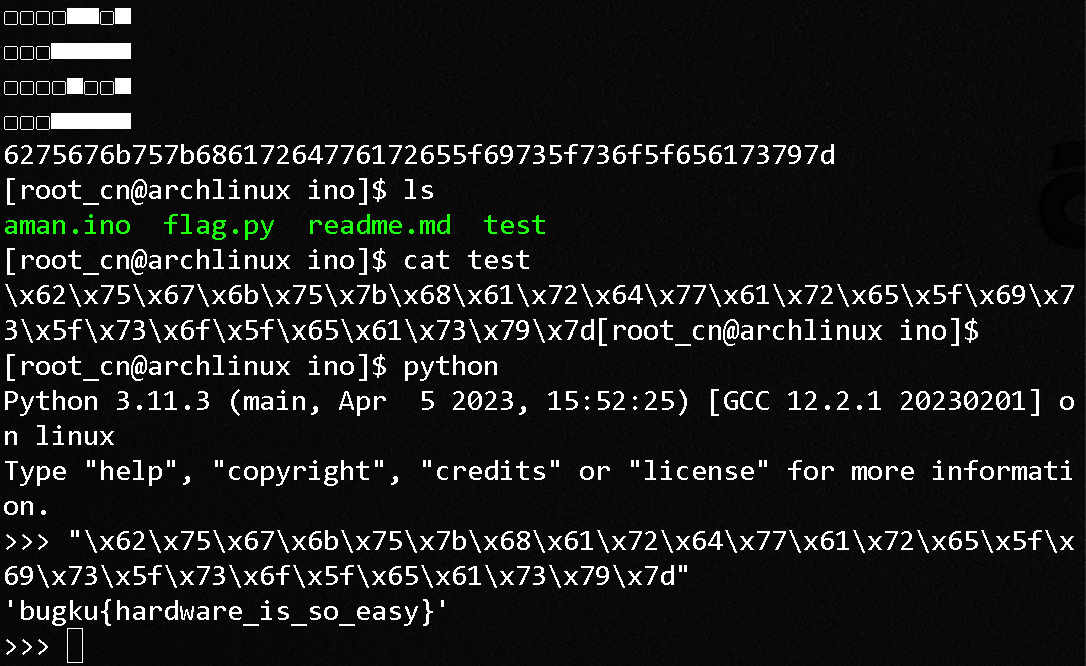This screenshot has height=666, width=1086.
Task: Click the word "copyright" in the Python banner
Action: point(299,471)
